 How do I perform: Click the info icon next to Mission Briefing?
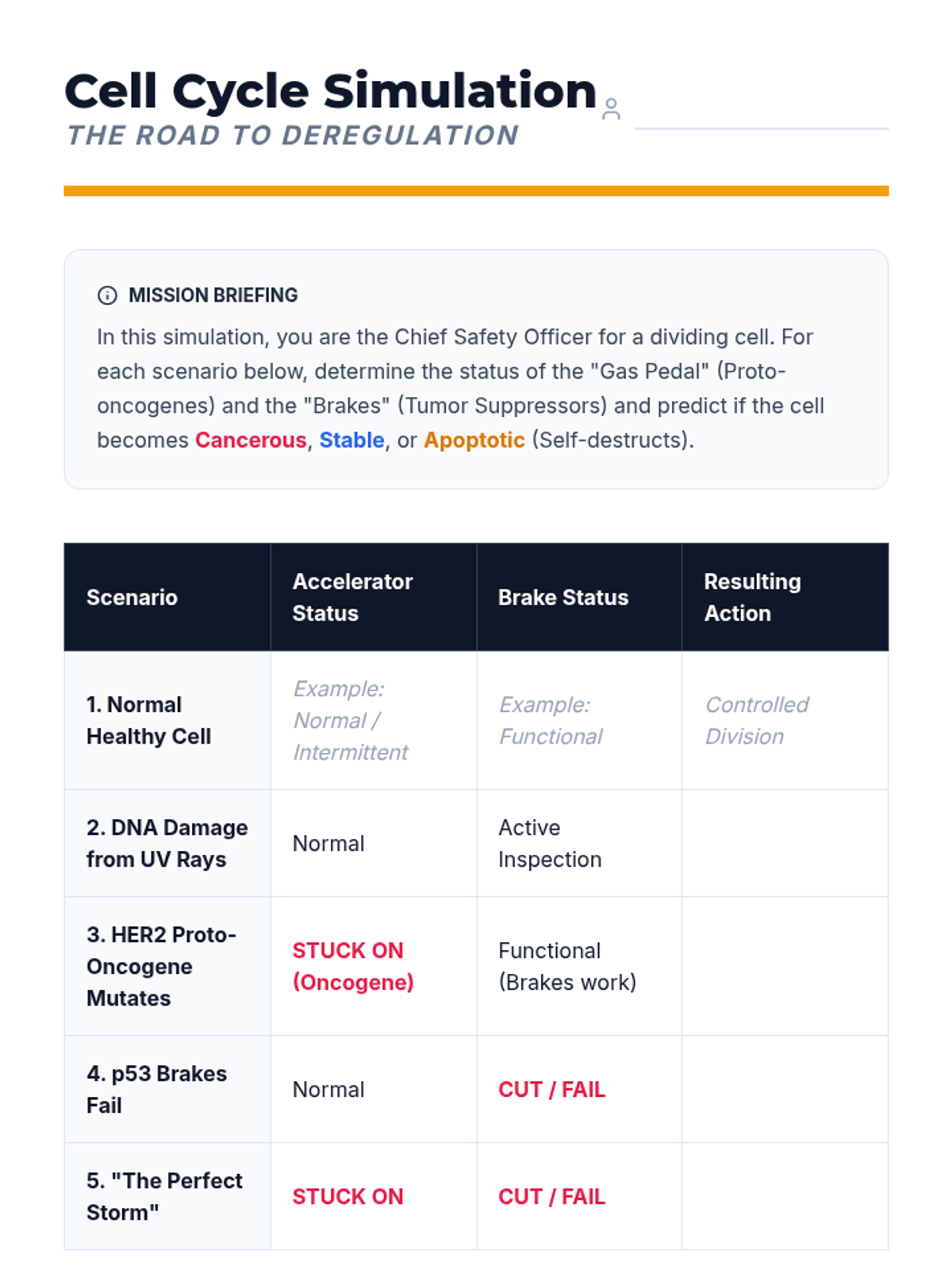(107, 295)
